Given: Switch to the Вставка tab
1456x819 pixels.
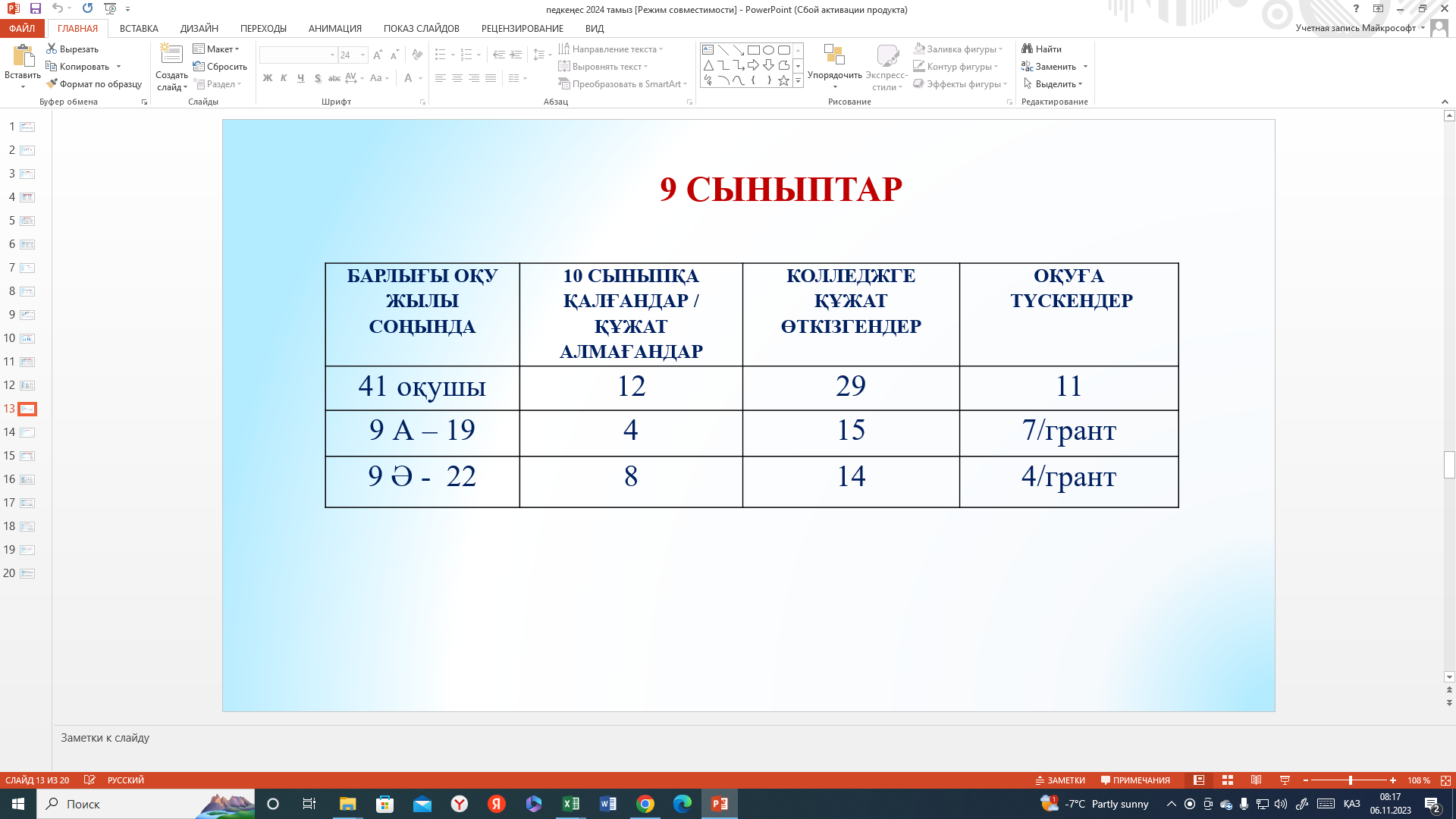Looking at the screenshot, I should click(x=139, y=28).
